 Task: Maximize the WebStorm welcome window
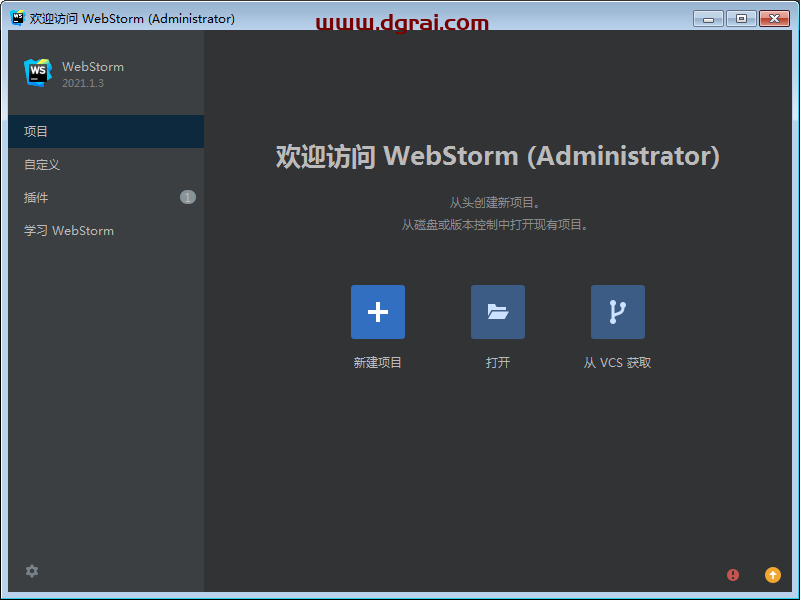click(x=741, y=19)
